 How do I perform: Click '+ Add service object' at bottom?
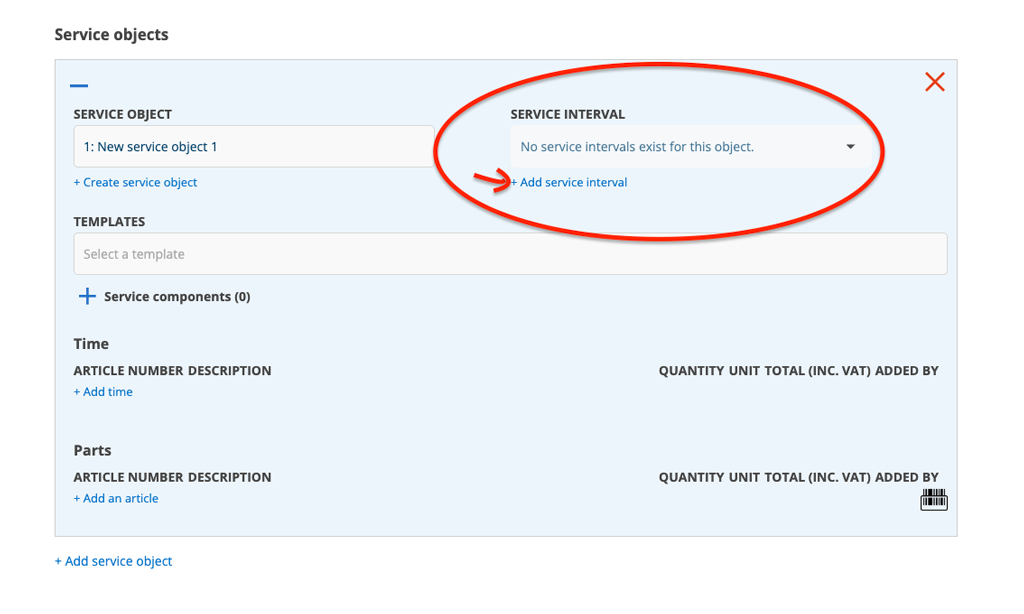point(113,561)
